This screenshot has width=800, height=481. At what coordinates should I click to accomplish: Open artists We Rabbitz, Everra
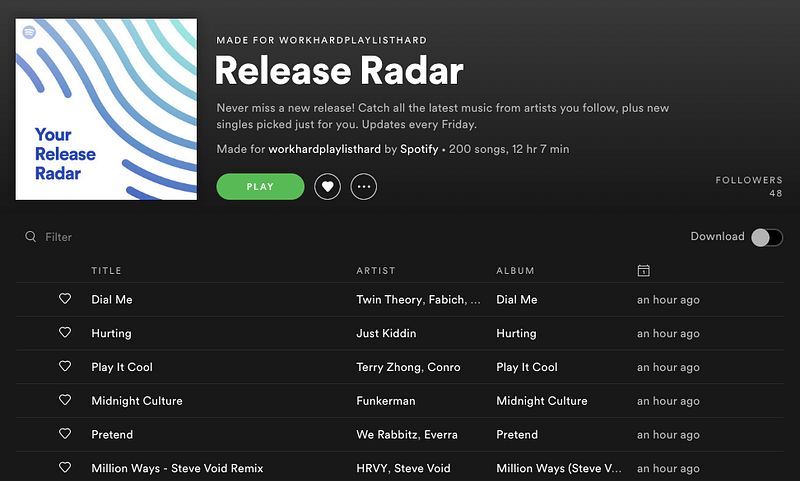[x=407, y=434]
